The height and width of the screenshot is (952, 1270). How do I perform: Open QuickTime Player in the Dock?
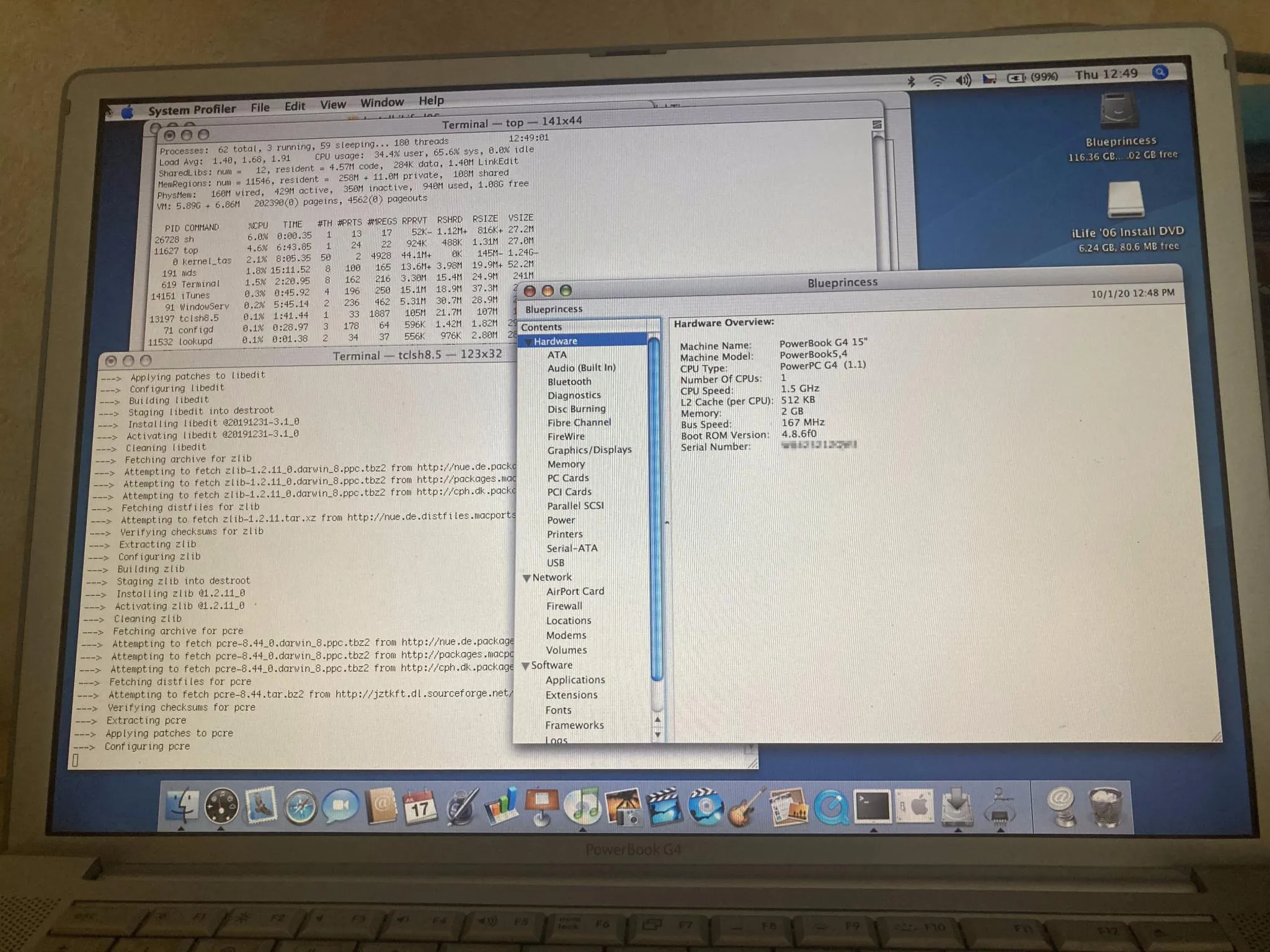[x=830, y=807]
